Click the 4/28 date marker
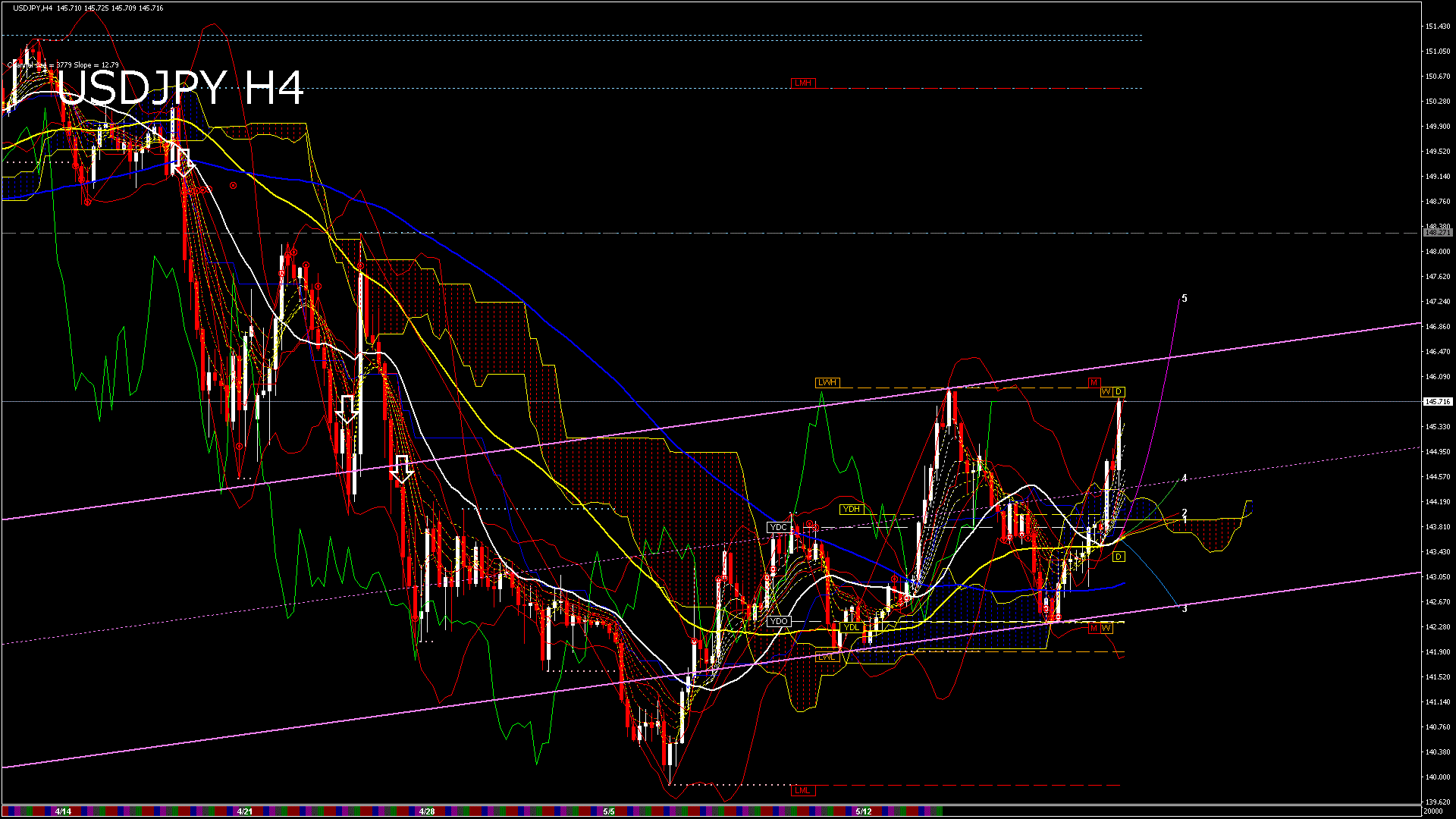The height and width of the screenshot is (819, 1456). 427,811
